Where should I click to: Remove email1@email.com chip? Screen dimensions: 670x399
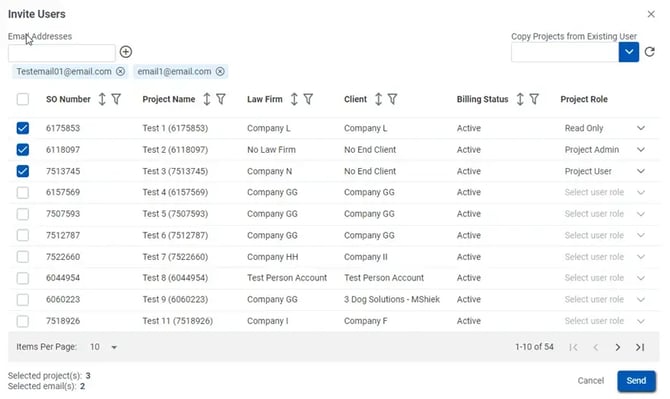[220, 71]
